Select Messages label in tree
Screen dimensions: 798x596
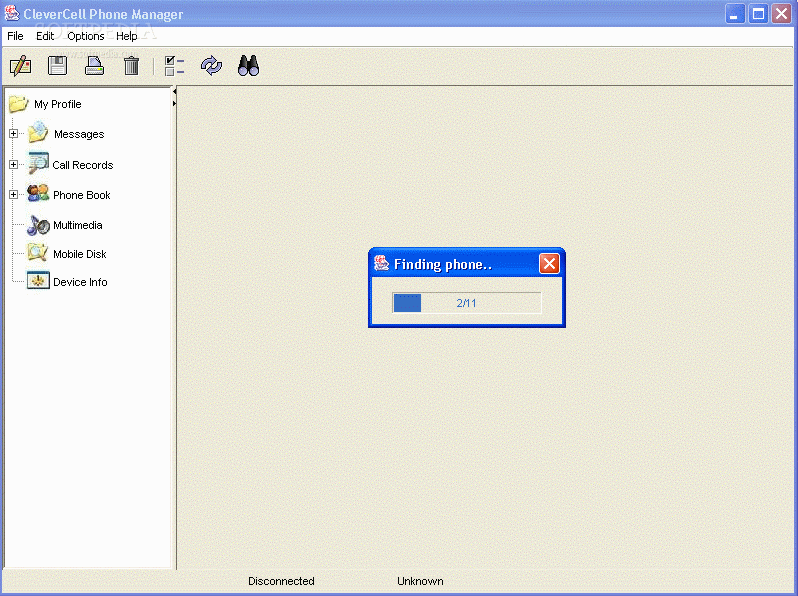tap(79, 134)
